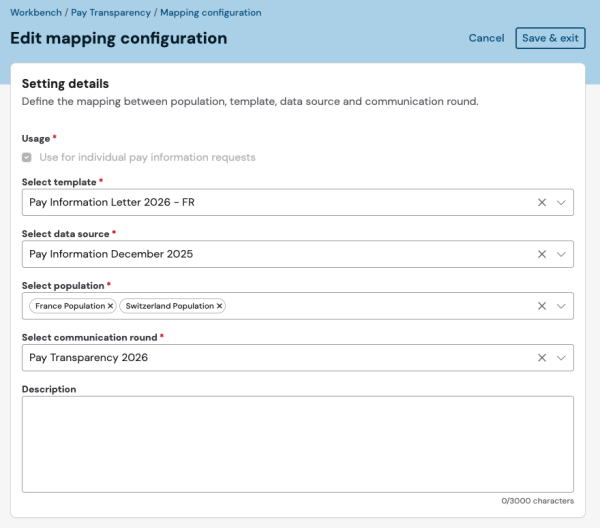600x528 pixels.
Task: Click the Pay Information Letter 2026 template field
Action: (x=298, y=202)
